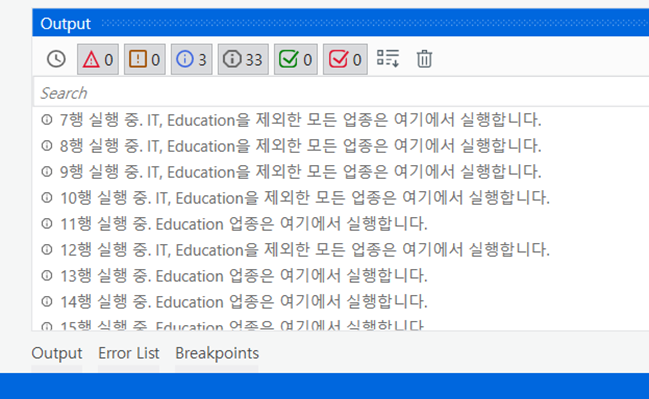Select log line starting with 9행 실행 중
This screenshot has height=399, width=649.
(x=300, y=172)
